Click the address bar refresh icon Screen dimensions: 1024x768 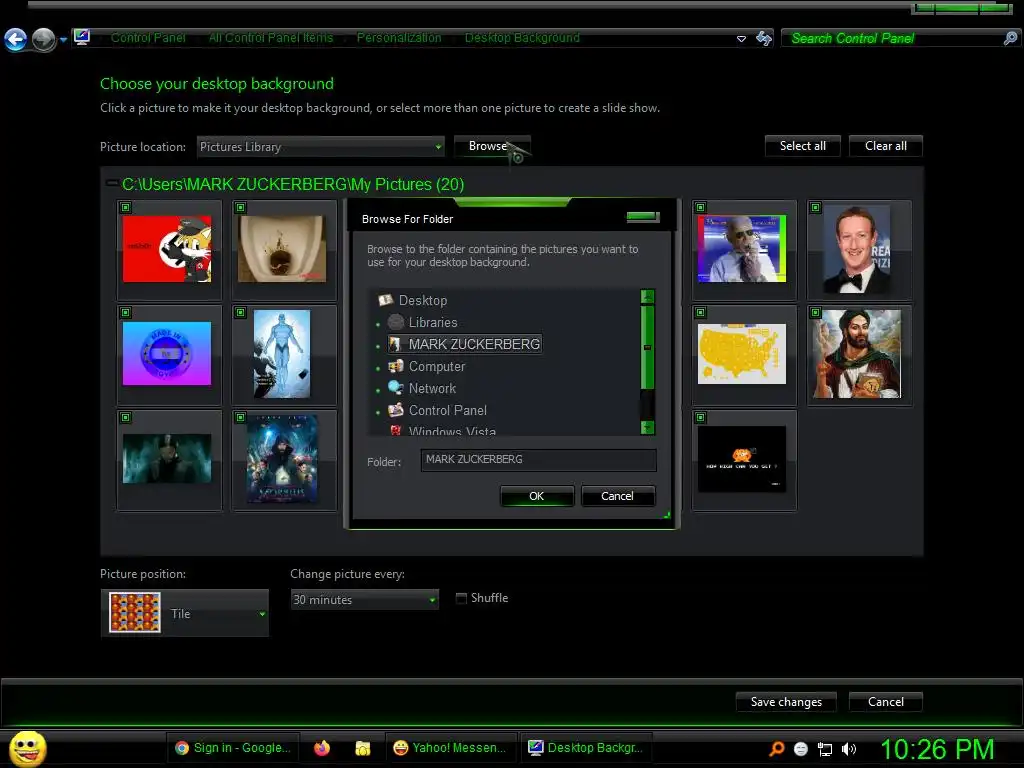click(x=763, y=38)
